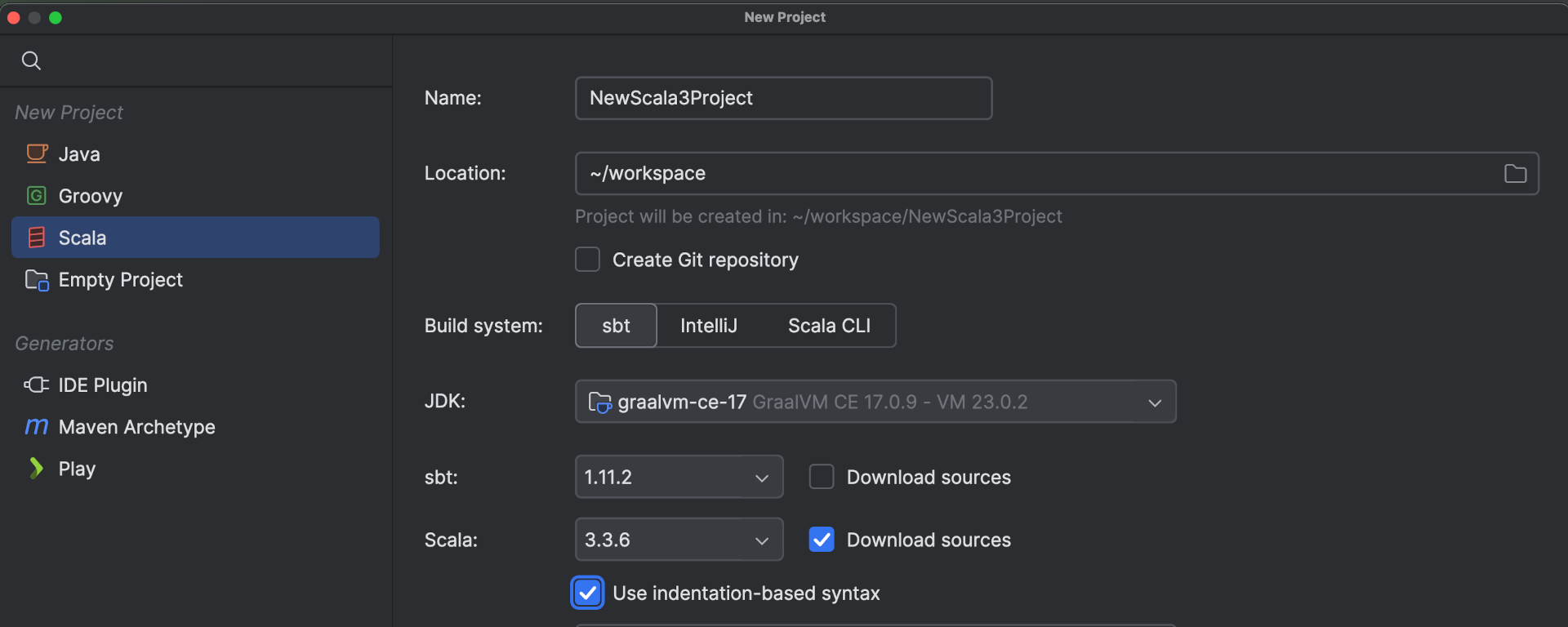1568x627 pixels.
Task: Select Java project type
Action: (x=195, y=154)
